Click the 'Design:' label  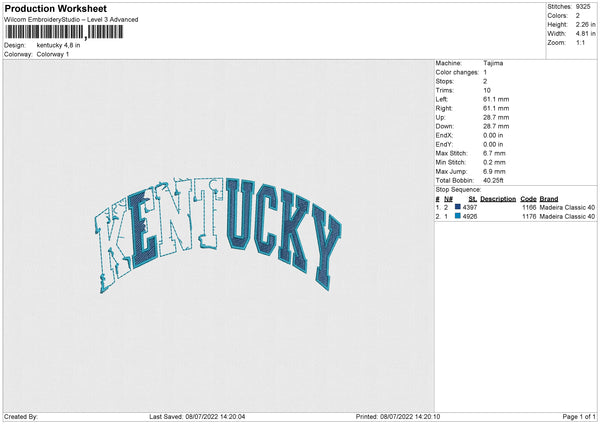pos(15,45)
